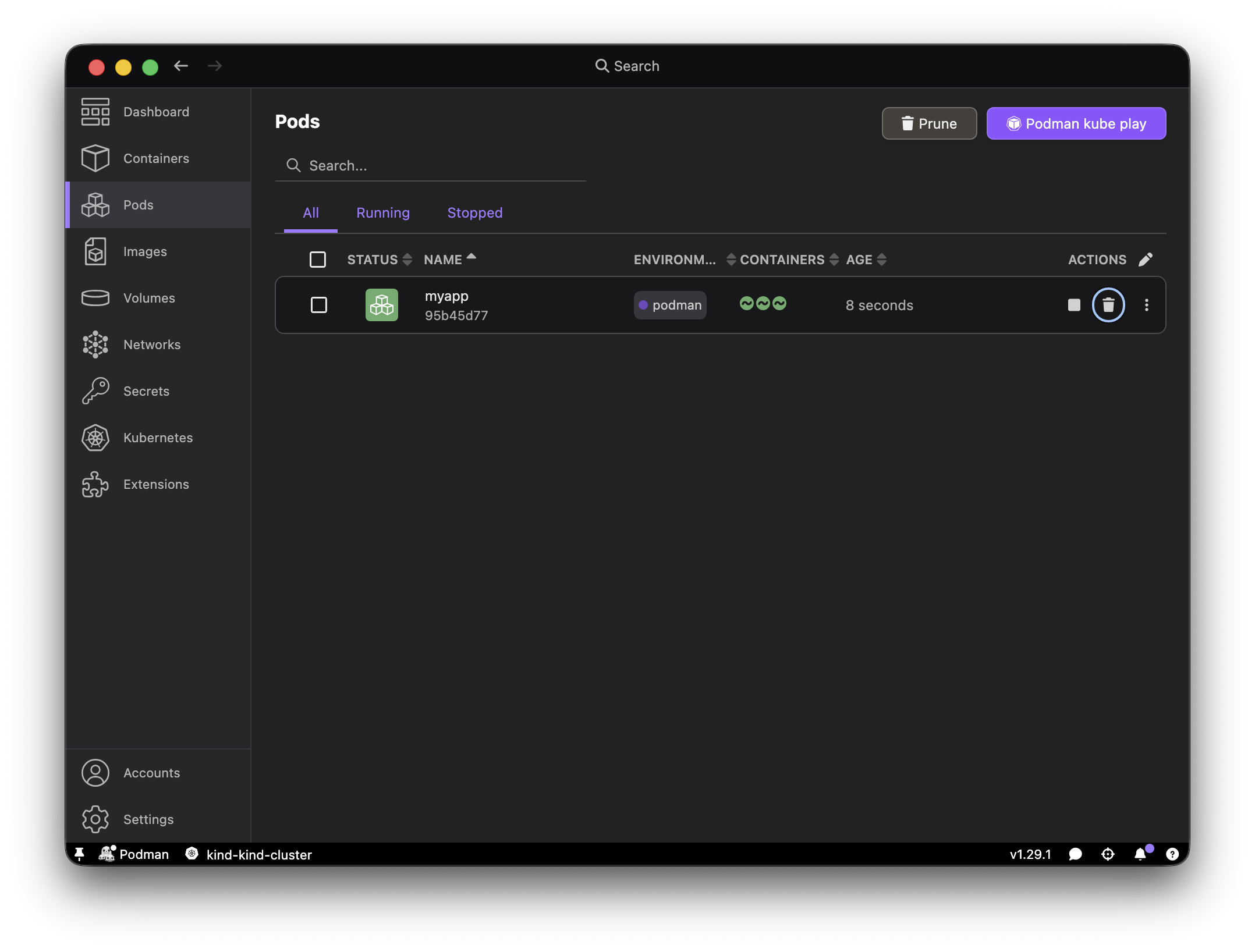Open the Settings gear icon

click(95, 819)
